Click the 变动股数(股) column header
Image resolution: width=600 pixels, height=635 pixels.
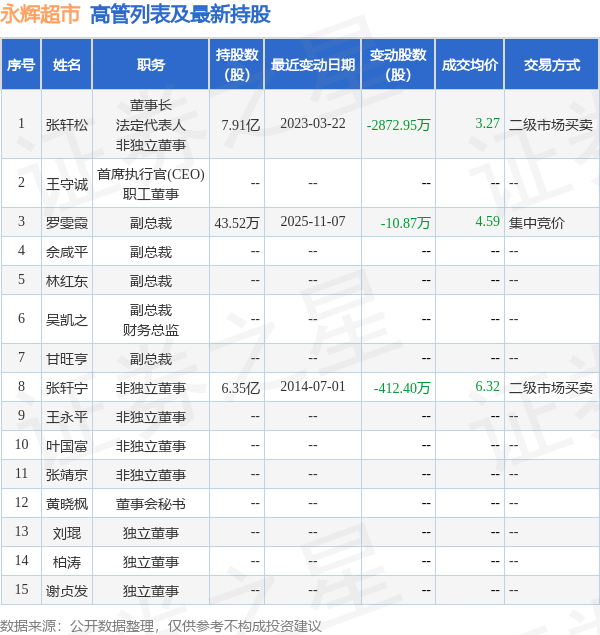click(x=398, y=65)
